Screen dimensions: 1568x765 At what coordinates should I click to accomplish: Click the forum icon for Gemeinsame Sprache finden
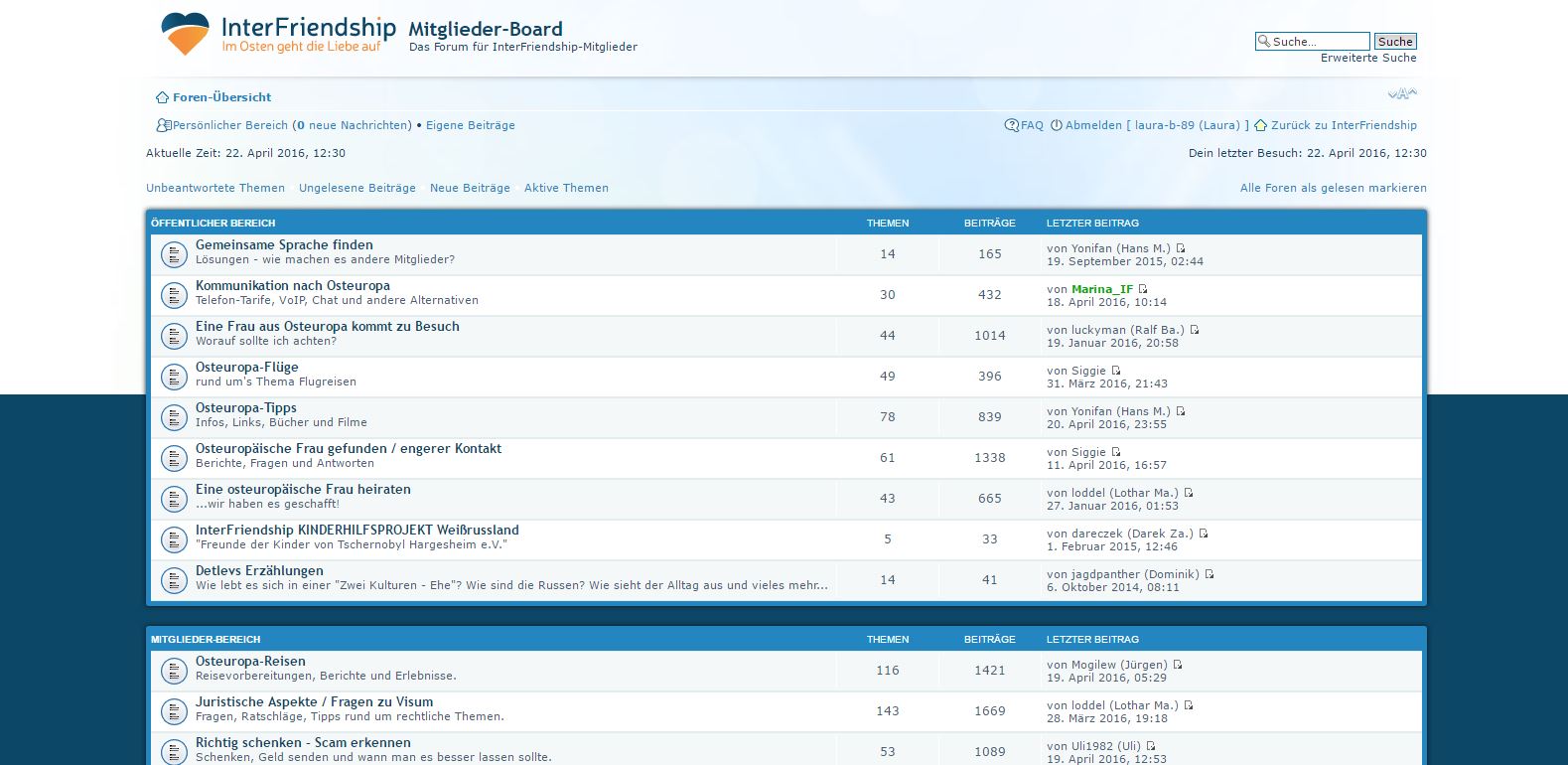click(x=174, y=254)
